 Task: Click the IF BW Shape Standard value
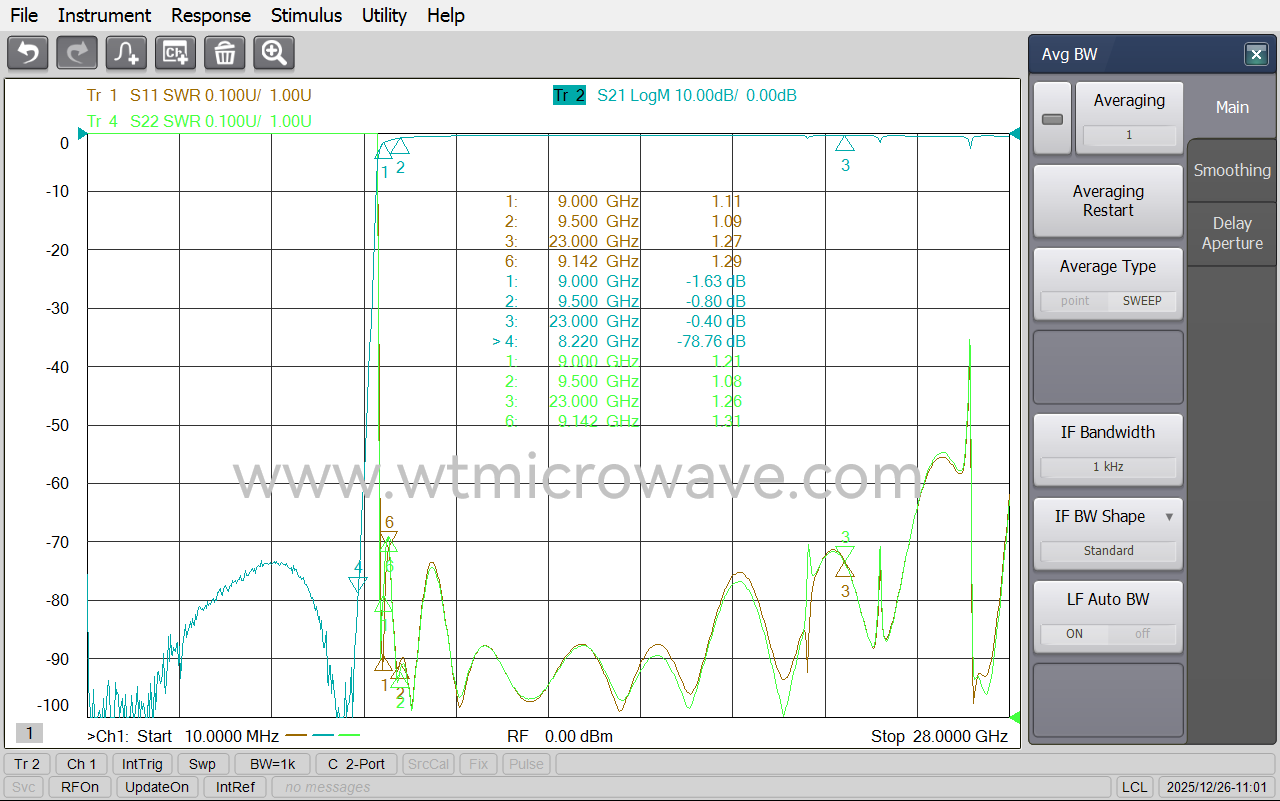[x=1108, y=551]
